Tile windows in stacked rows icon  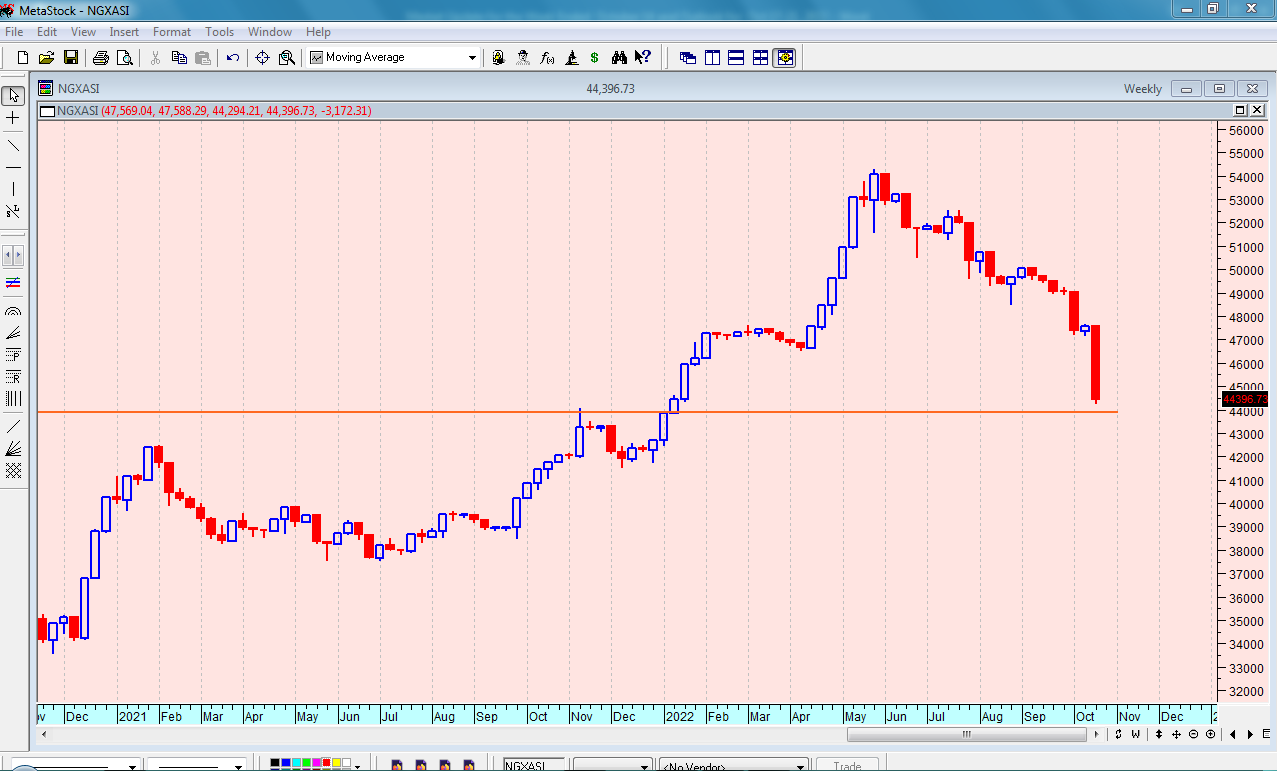click(736, 58)
